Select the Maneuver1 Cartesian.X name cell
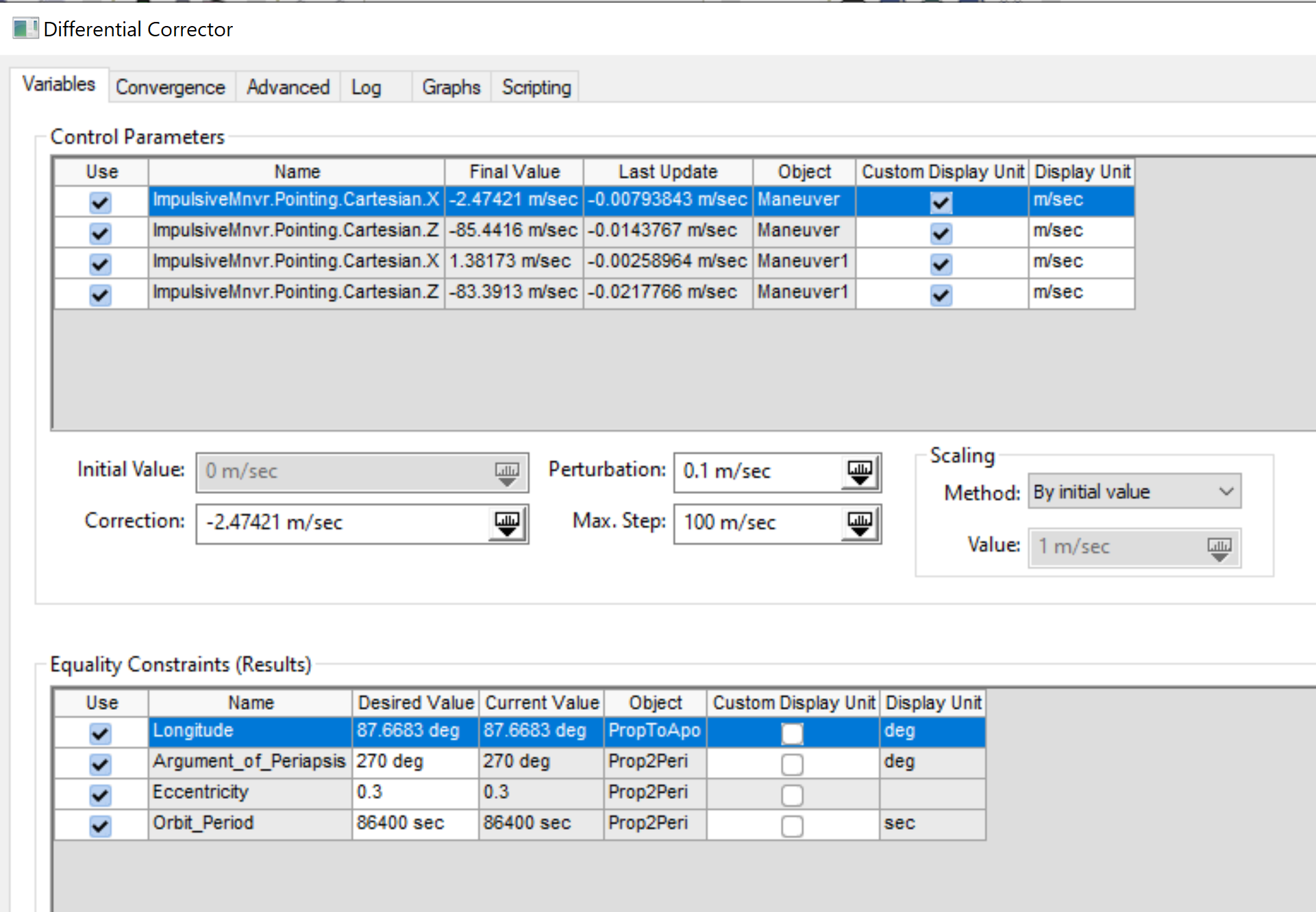The width and height of the screenshot is (1316, 912). click(x=296, y=261)
